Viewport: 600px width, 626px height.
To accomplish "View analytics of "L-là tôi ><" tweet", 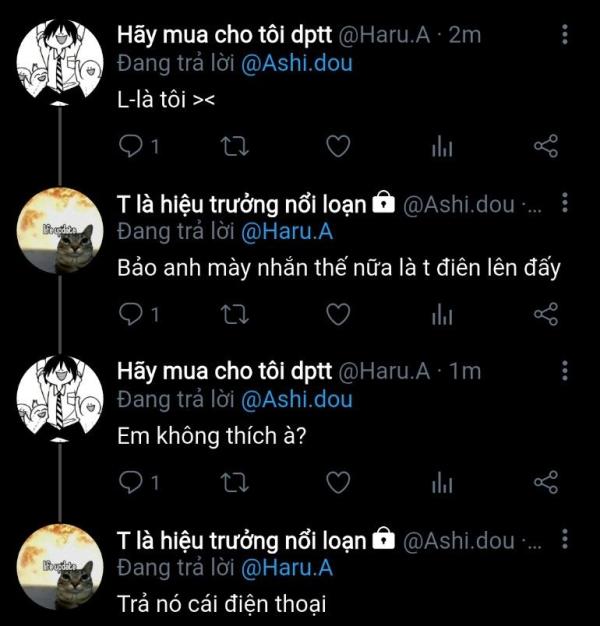I will (442, 146).
